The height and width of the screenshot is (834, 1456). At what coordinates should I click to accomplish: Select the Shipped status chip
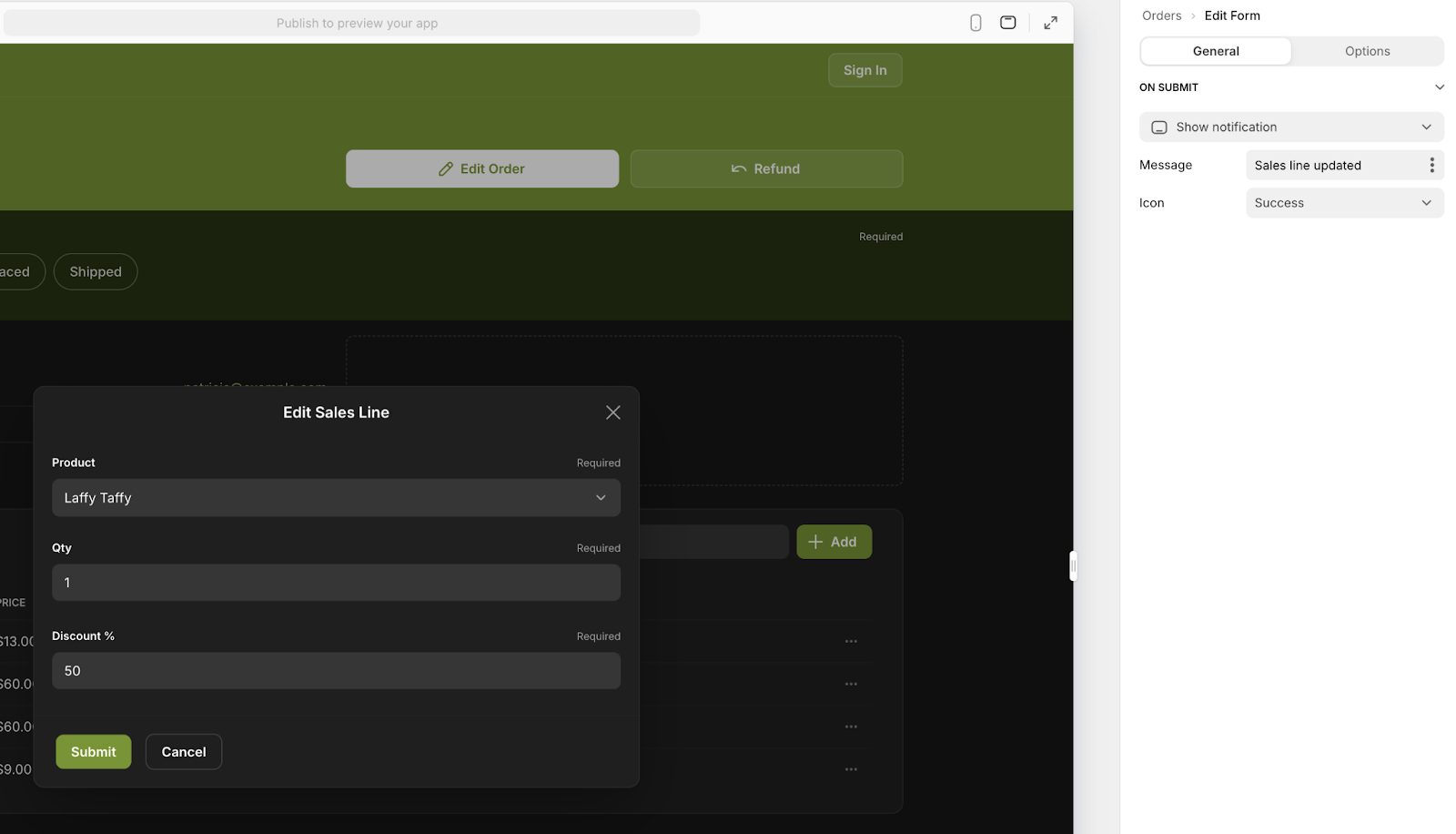[x=96, y=271]
